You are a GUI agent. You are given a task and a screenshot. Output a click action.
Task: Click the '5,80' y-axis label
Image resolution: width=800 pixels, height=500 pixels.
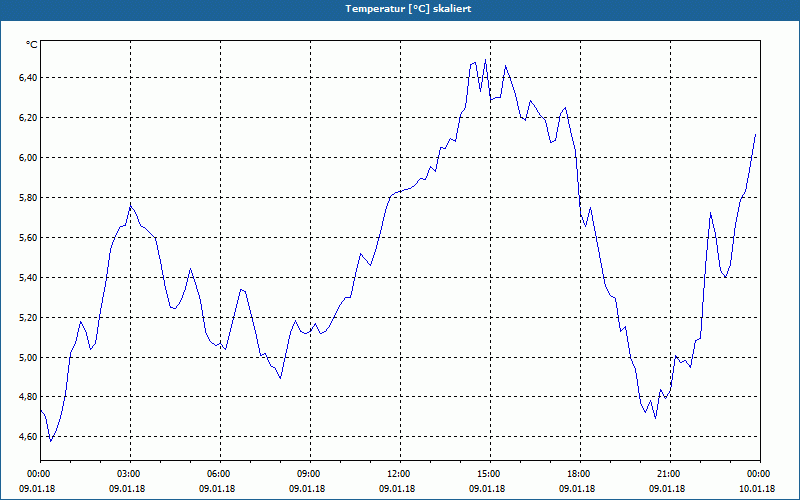tap(28, 197)
